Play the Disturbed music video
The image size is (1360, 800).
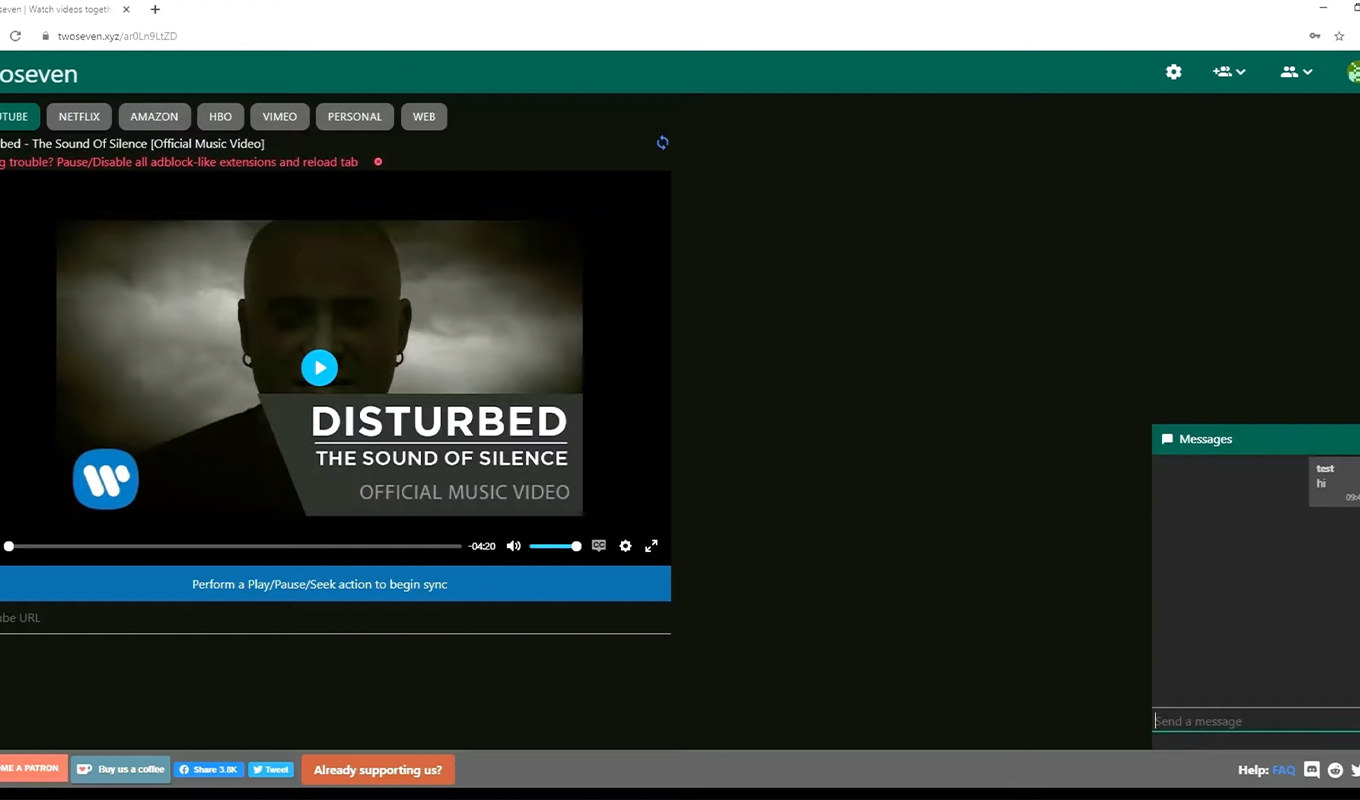point(320,368)
